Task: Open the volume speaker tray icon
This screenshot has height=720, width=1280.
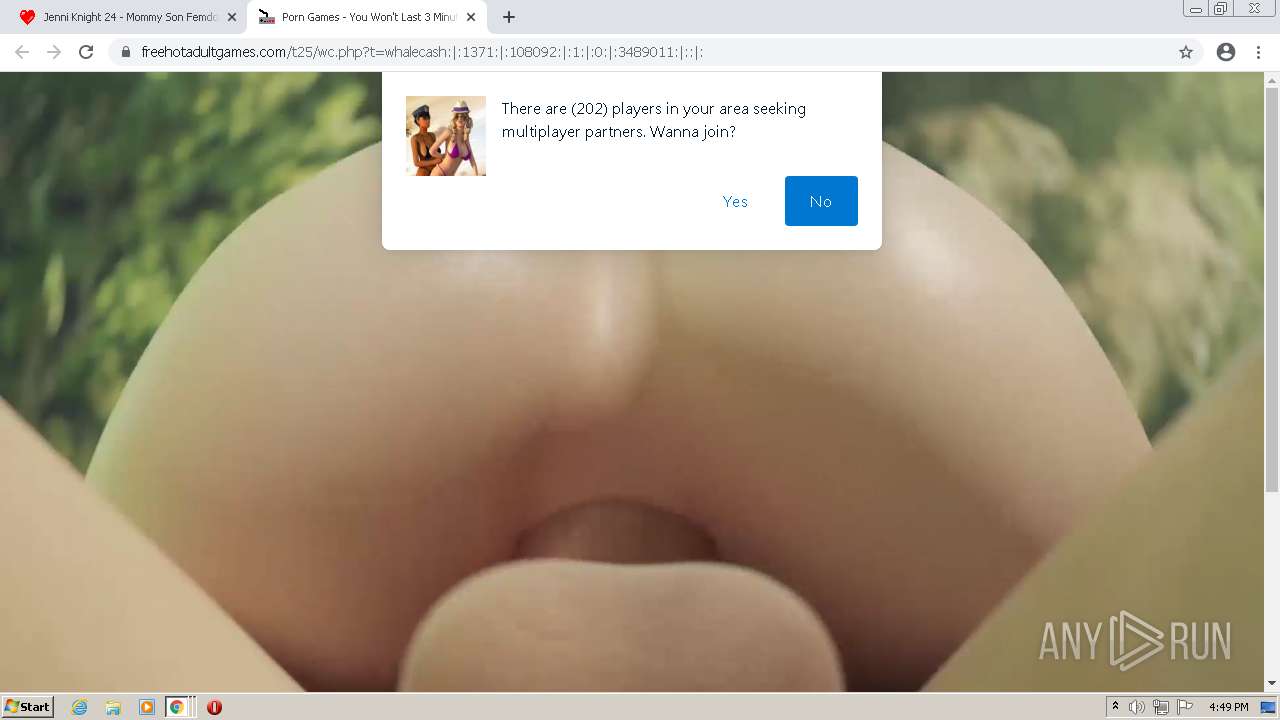Action: [1137, 707]
